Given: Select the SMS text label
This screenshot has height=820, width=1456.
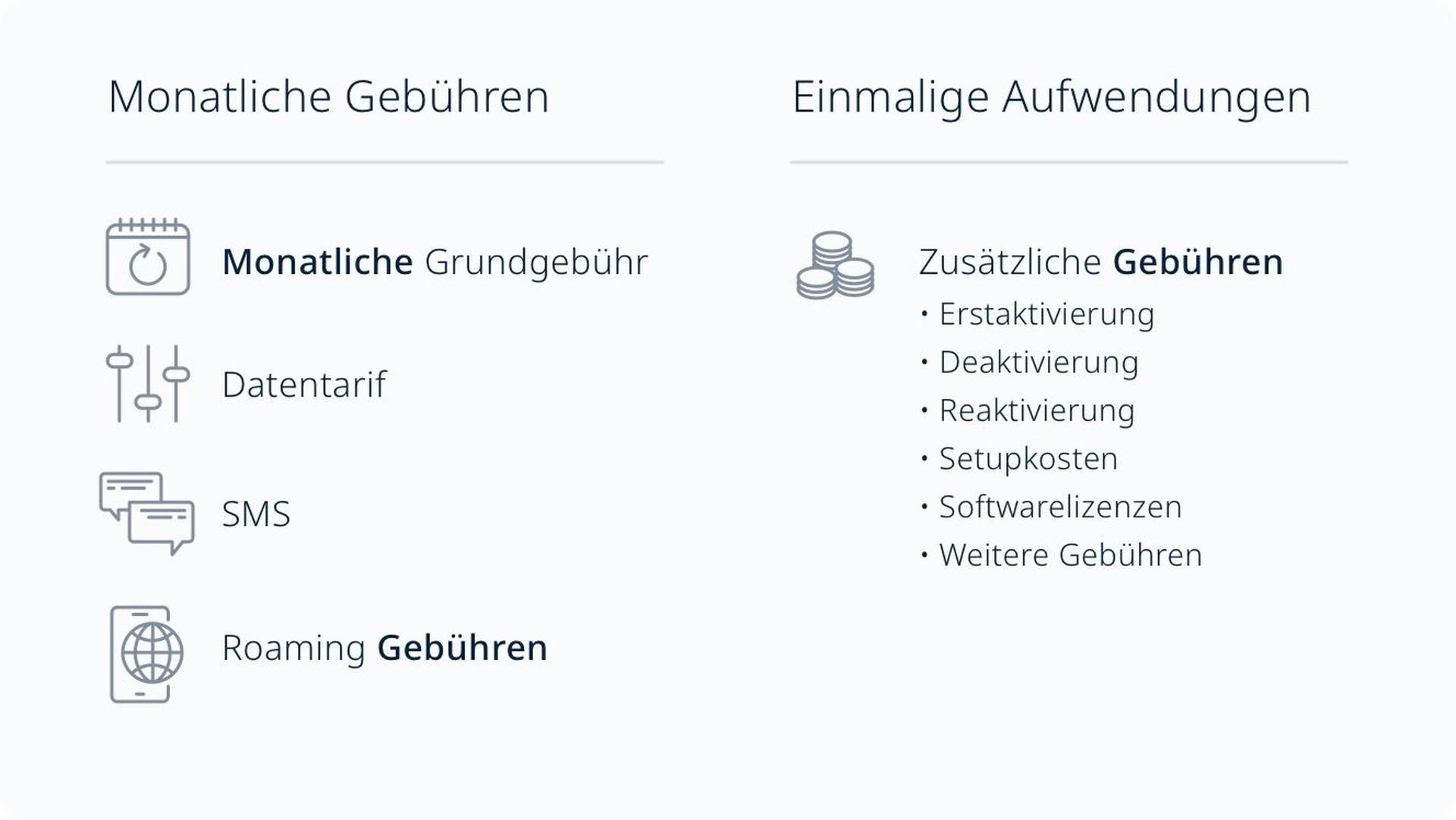Looking at the screenshot, I should click(256, 514).
